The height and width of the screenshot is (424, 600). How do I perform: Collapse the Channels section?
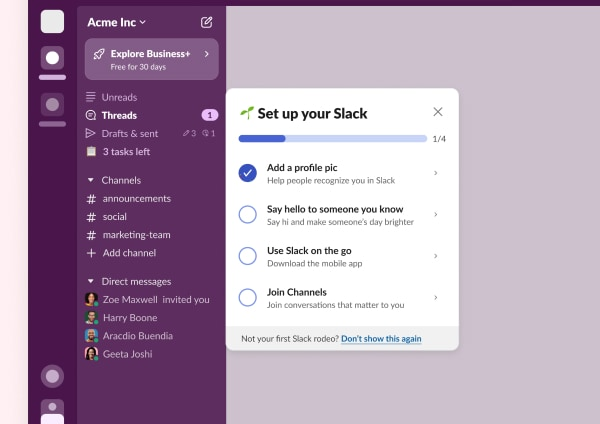(x=91, y=181)
